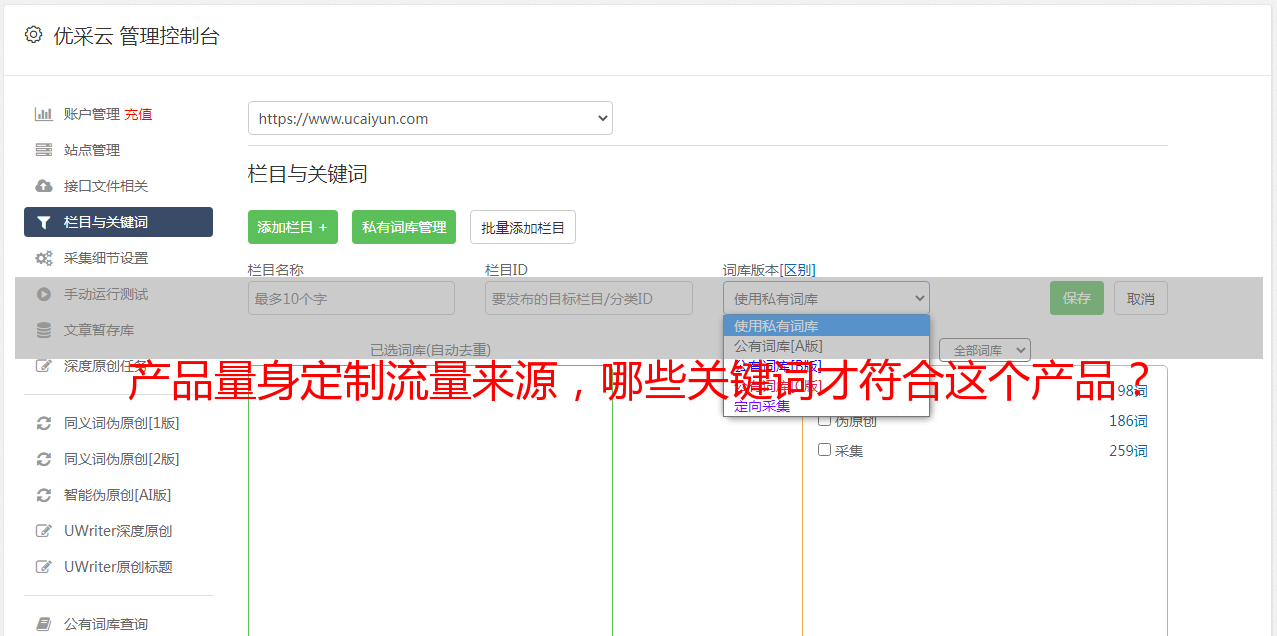Select 公有词库[A版] in the open list
Image resolution: width=1277 pixels, height=636 pixels.
pyautogui.click(x=826, y=346)
